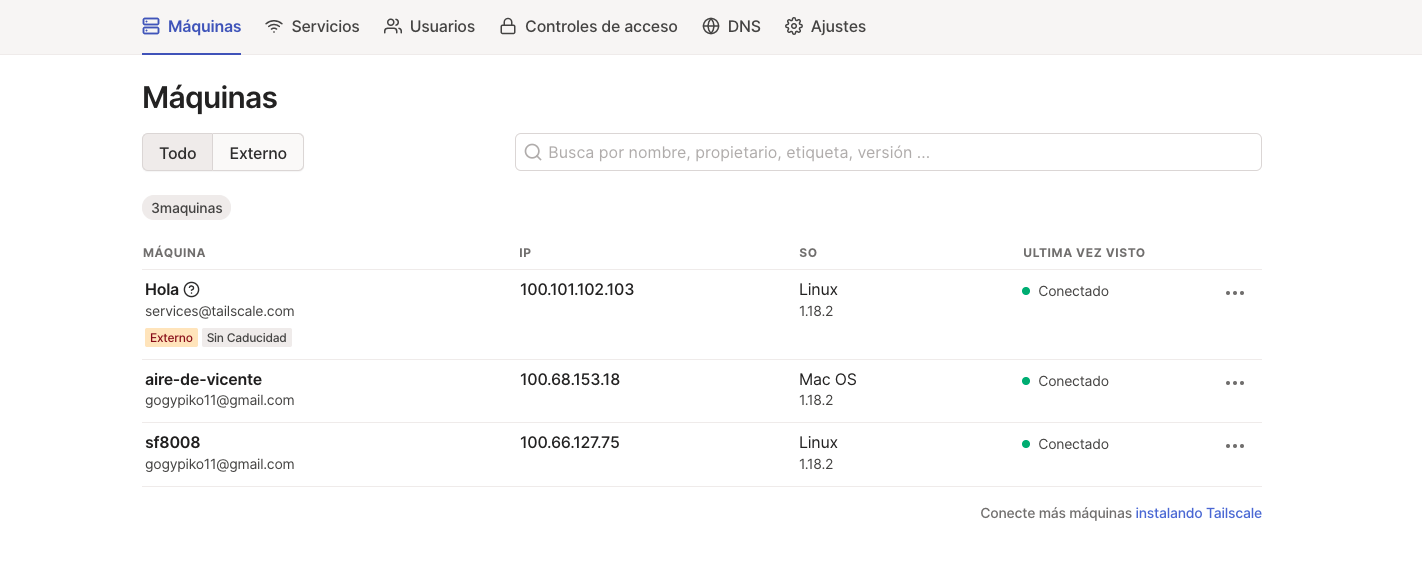Follow the instalando Tailscale link
The height and width of the screenshot is (569, 1422).
1198,513
